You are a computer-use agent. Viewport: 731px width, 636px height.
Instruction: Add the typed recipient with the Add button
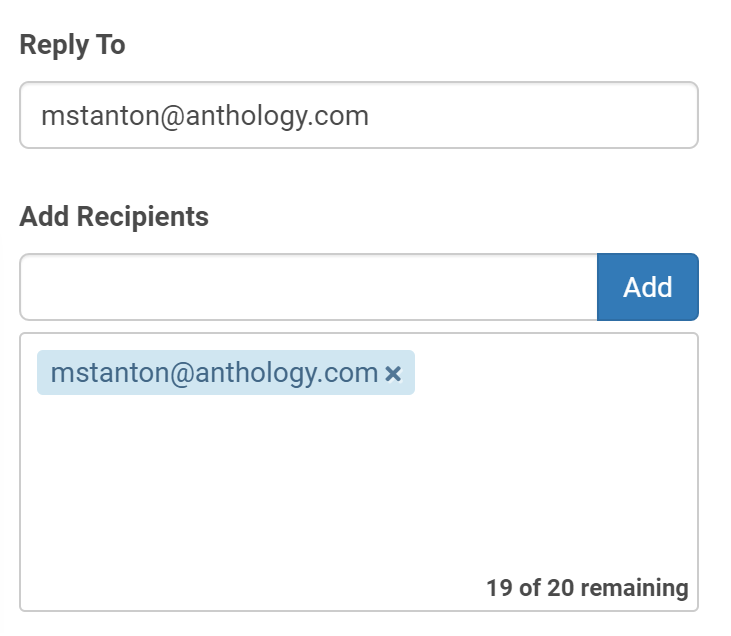(x=647, y=288)
